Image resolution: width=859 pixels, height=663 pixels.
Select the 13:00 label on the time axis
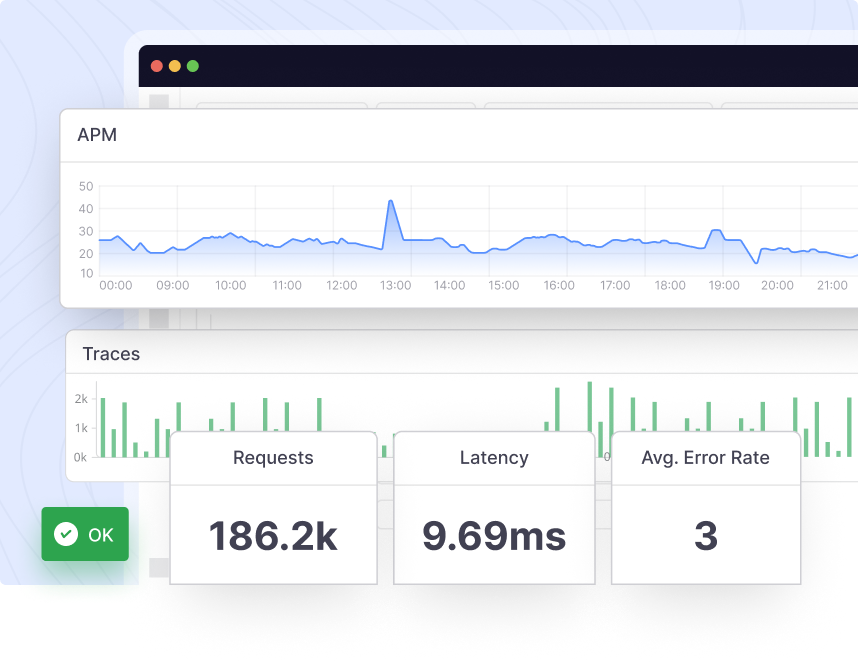(395, 286)
